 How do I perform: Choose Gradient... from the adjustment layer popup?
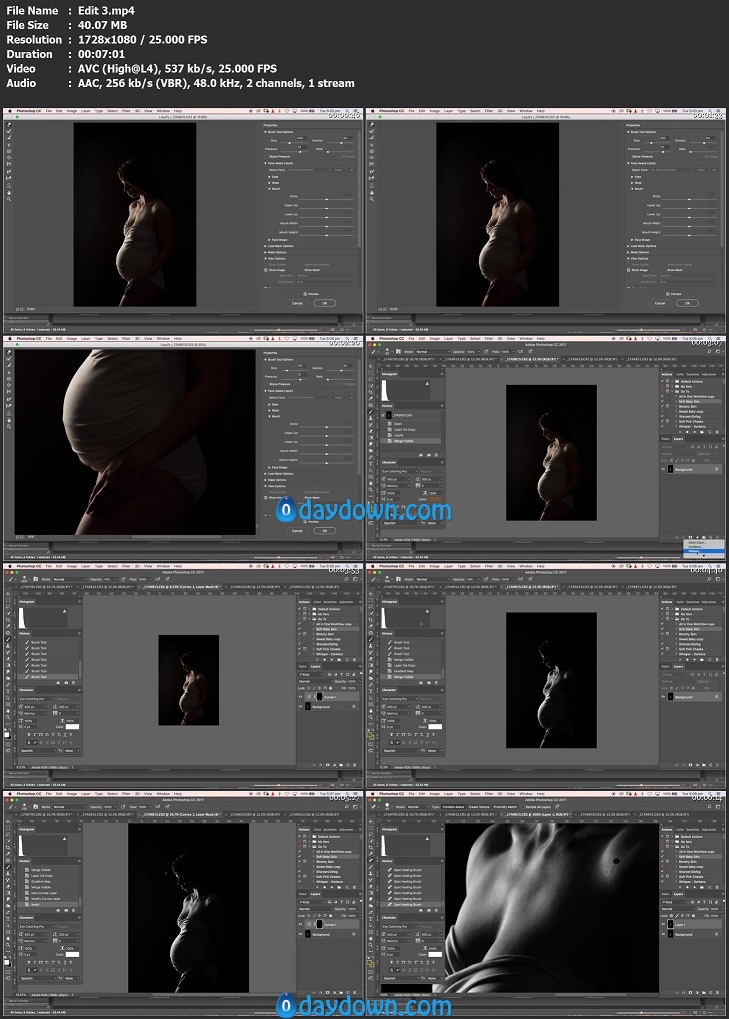click(696, 549)
